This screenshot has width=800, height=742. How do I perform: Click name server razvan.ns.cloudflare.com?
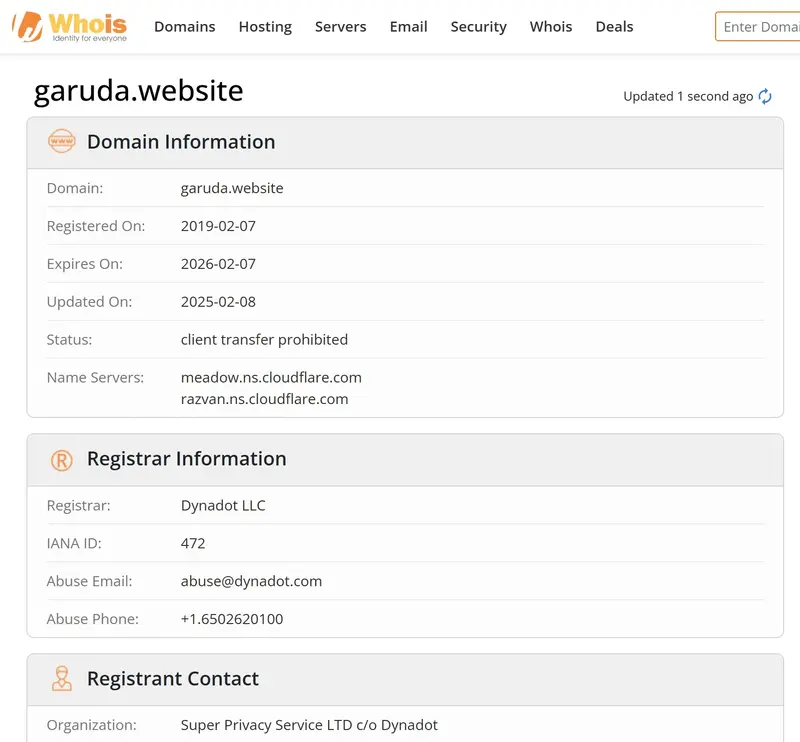265,399
